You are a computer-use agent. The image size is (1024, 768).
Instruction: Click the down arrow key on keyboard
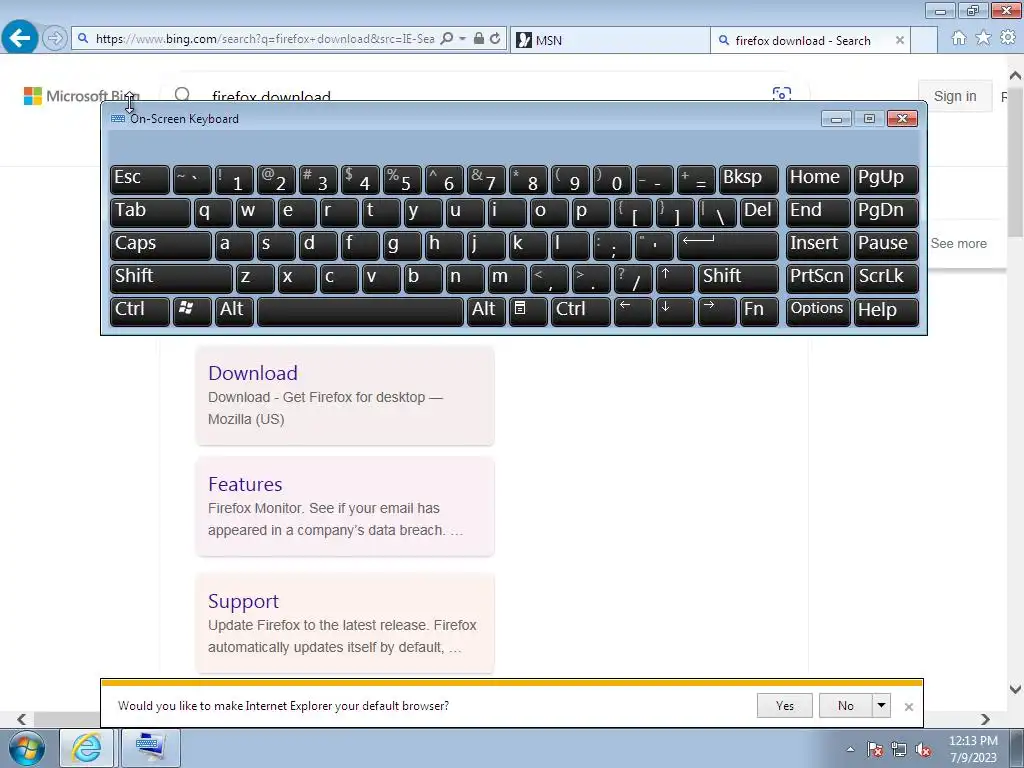pyautogui.click(x=675, y=310)
